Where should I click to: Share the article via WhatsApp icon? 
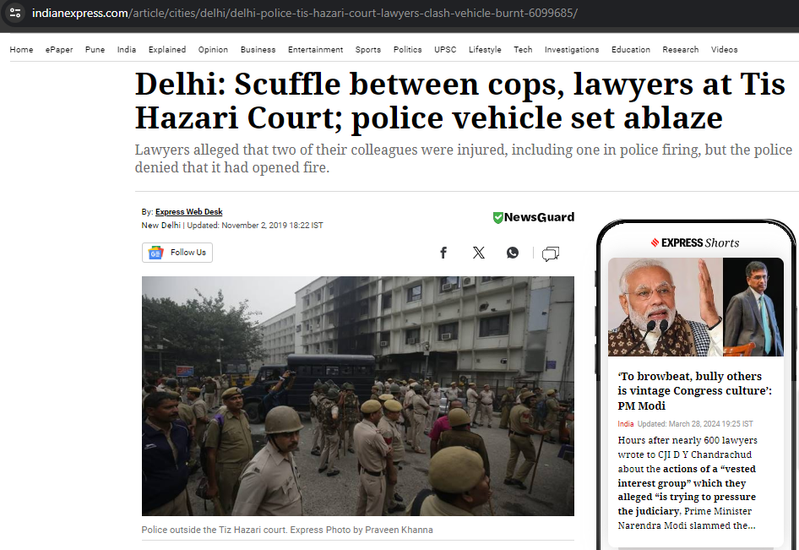[x=512, y=253]
